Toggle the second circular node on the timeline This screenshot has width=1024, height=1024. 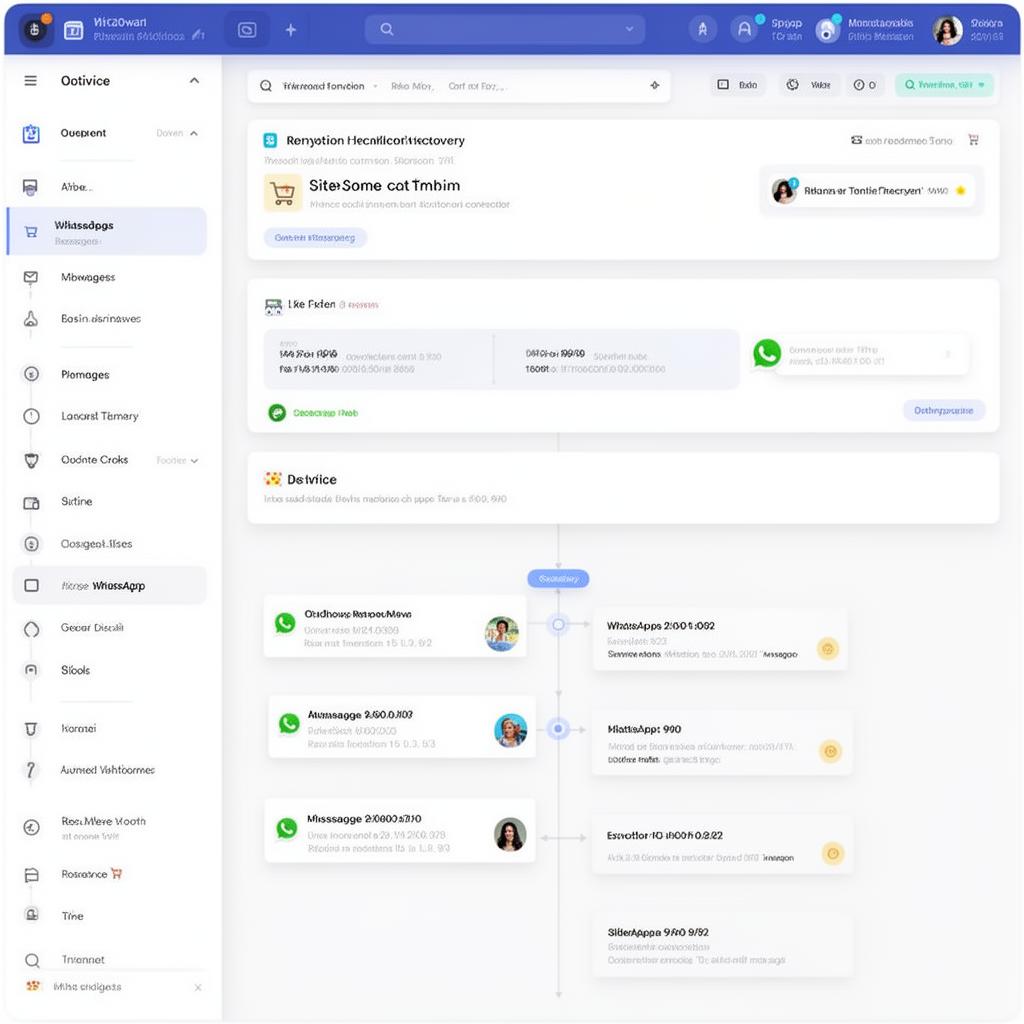click(x=558, y=729)
